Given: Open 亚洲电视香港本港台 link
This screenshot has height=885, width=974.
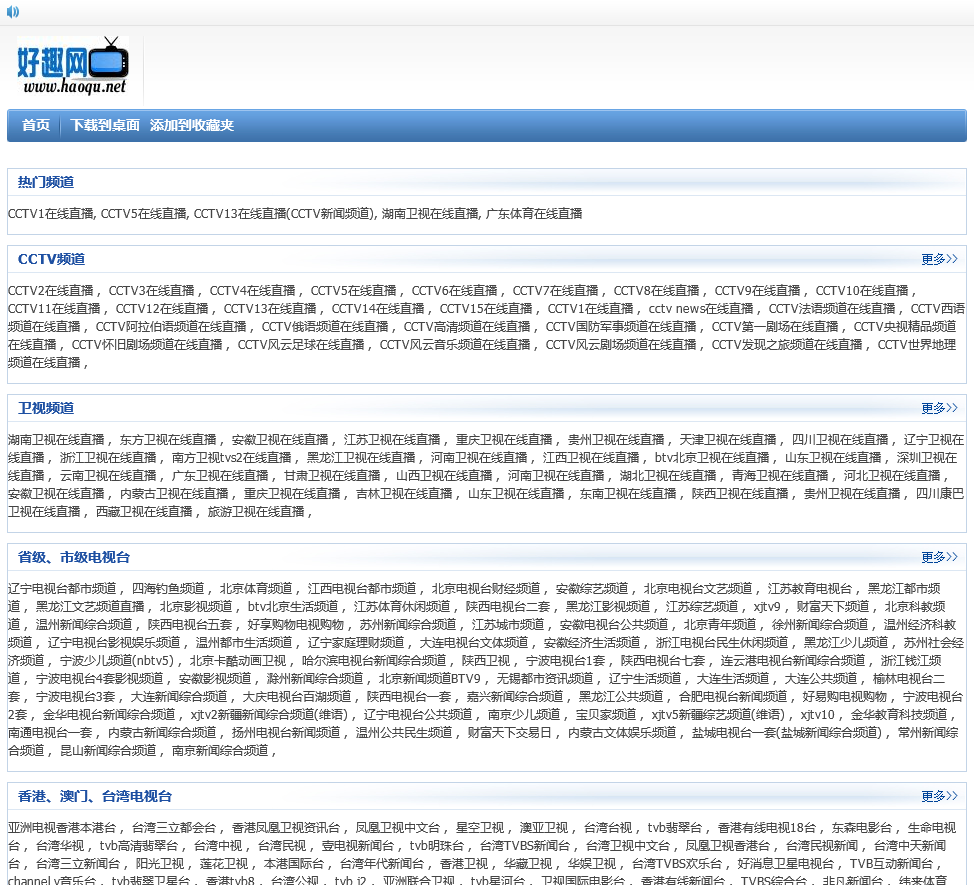Looking at the screenshot, I should (62, 828).
